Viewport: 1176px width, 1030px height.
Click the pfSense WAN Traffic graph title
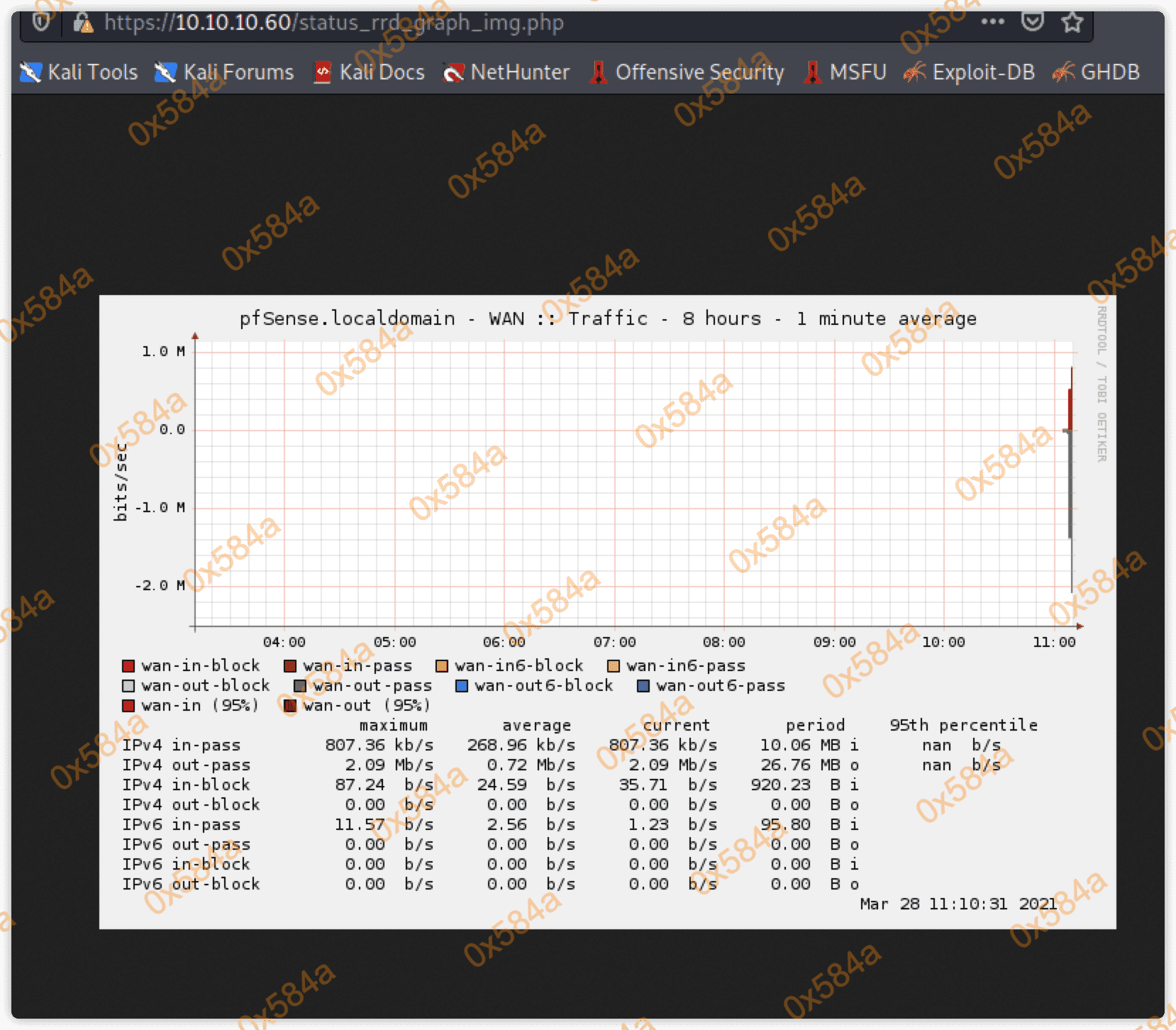(608, 319)
